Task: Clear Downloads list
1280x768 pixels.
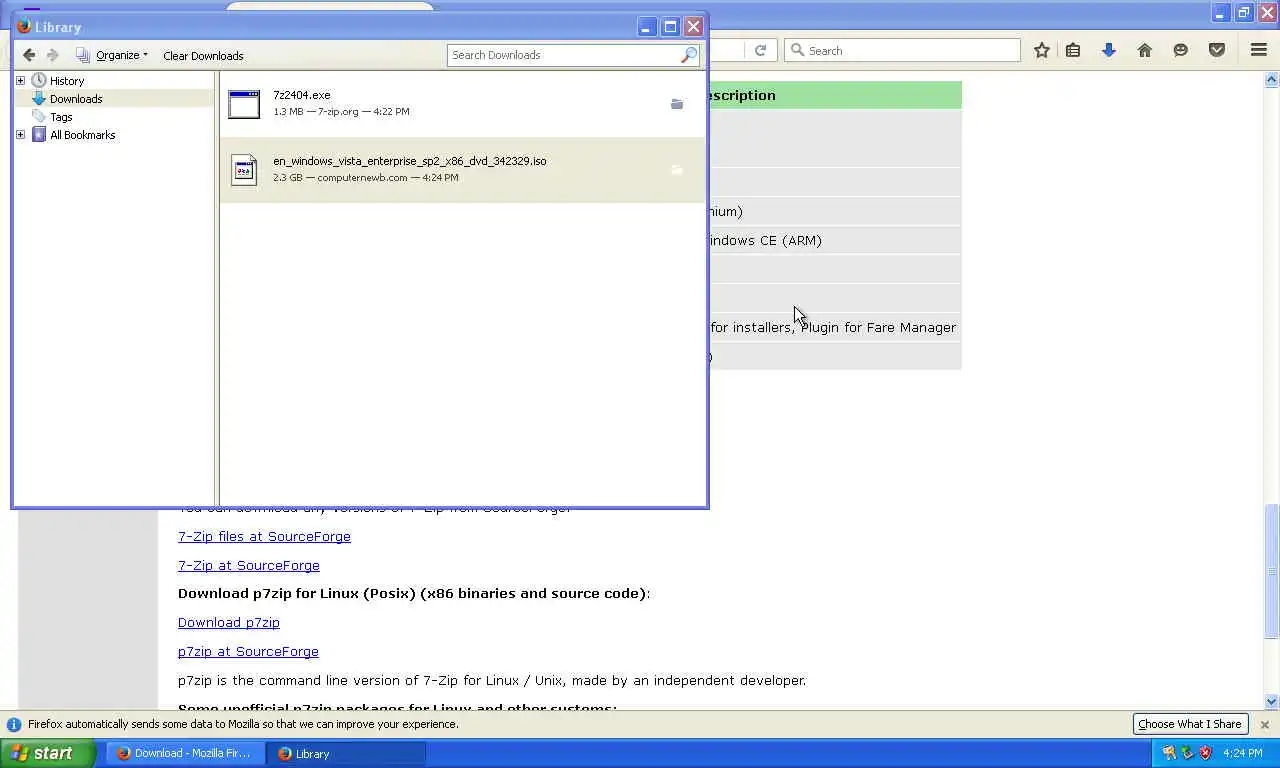Action: point(203,56)
